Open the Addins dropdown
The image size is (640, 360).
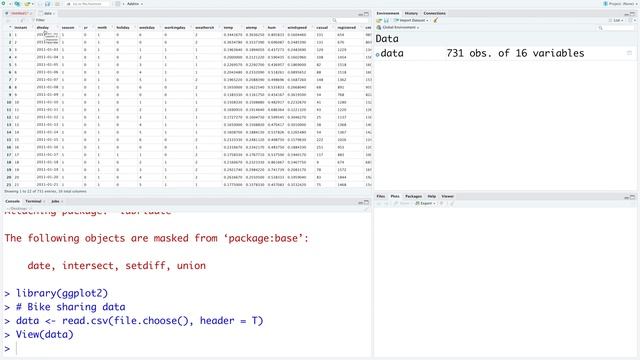pos(135,4)
